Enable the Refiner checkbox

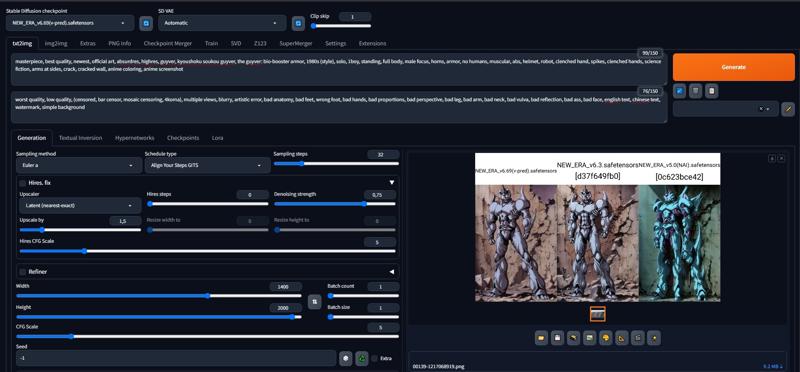tap(22, 271)
